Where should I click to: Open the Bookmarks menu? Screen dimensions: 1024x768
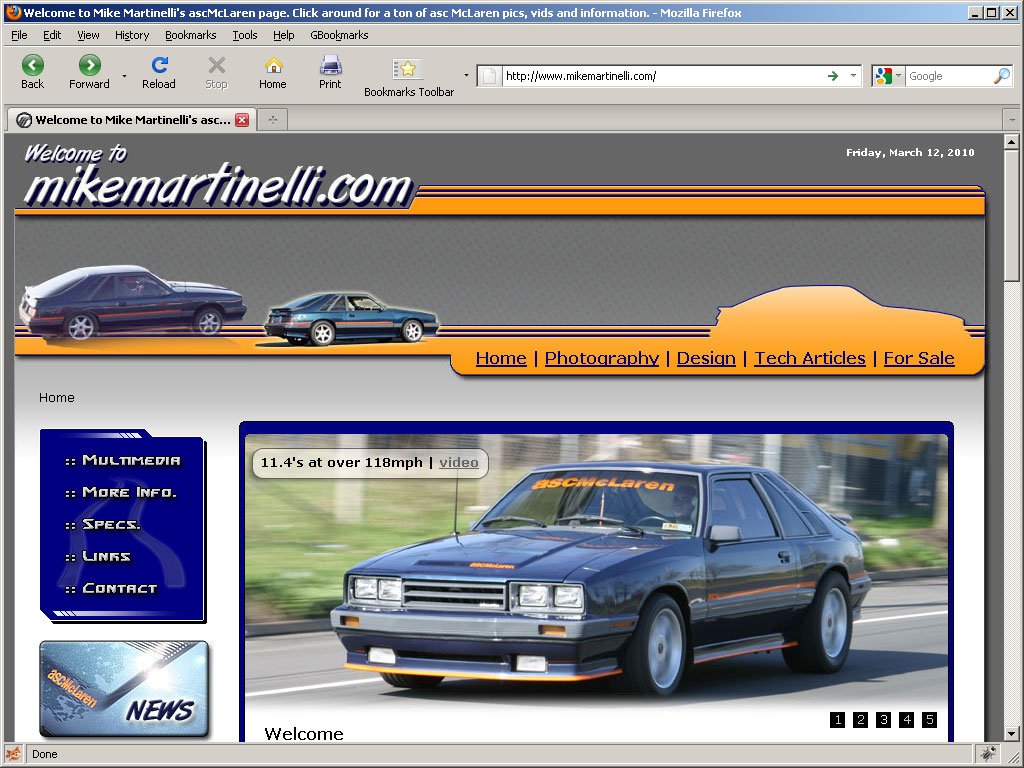[x=191, y=35]
